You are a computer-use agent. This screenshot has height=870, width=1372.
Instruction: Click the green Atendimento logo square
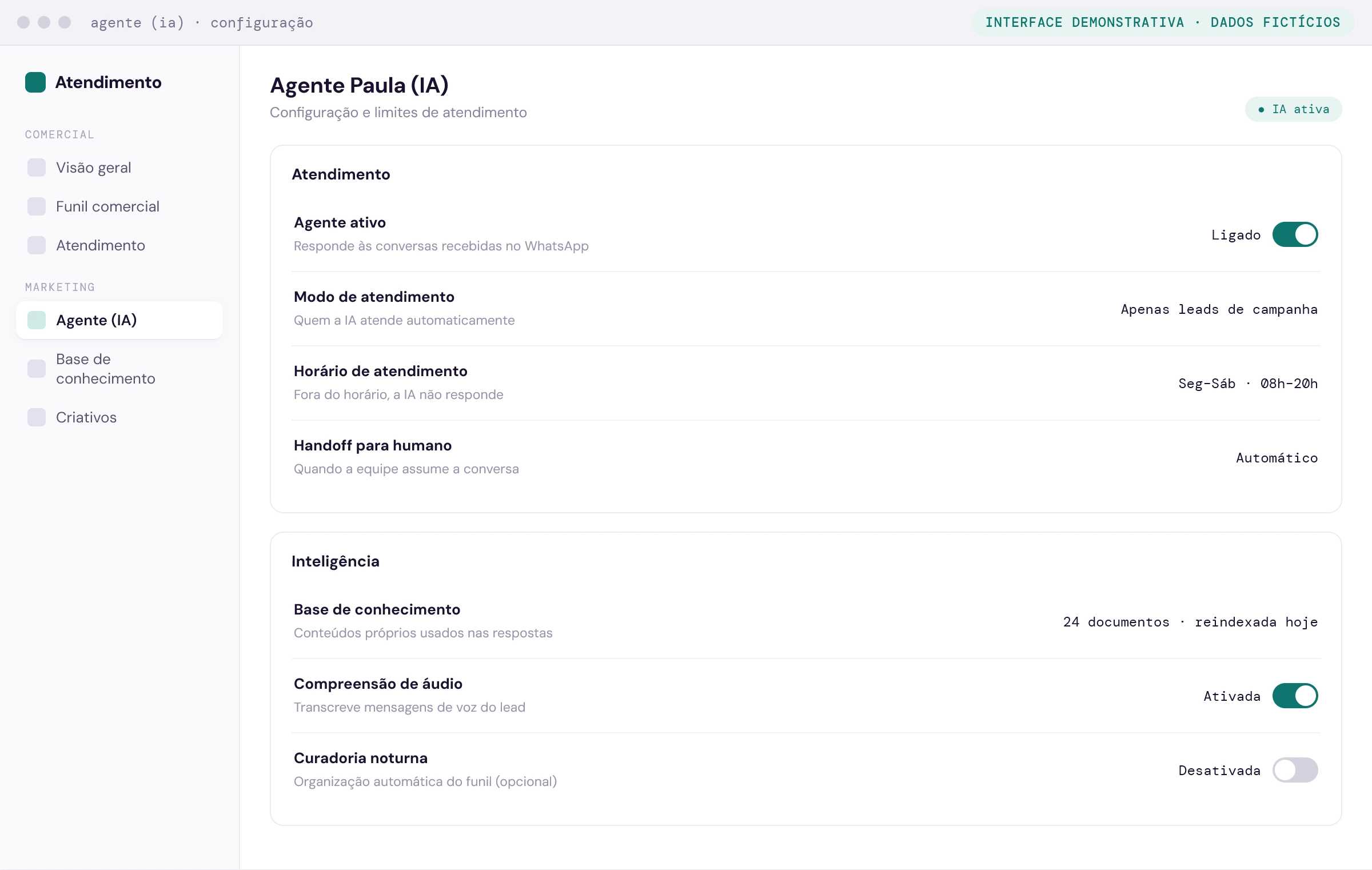pos(35,82)
